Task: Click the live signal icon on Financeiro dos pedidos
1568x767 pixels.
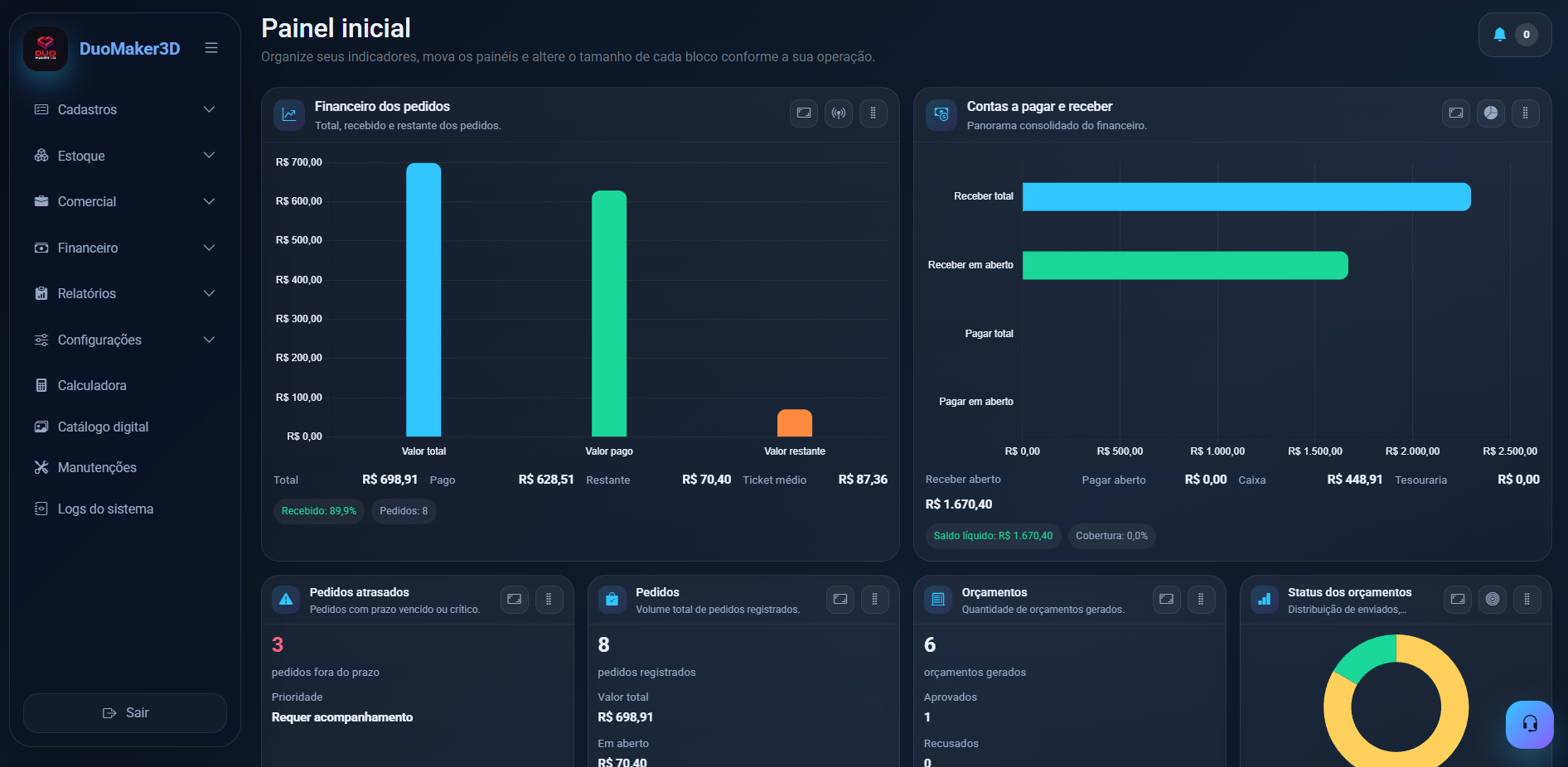Action: pyautogui.click(x=839, y=113)
